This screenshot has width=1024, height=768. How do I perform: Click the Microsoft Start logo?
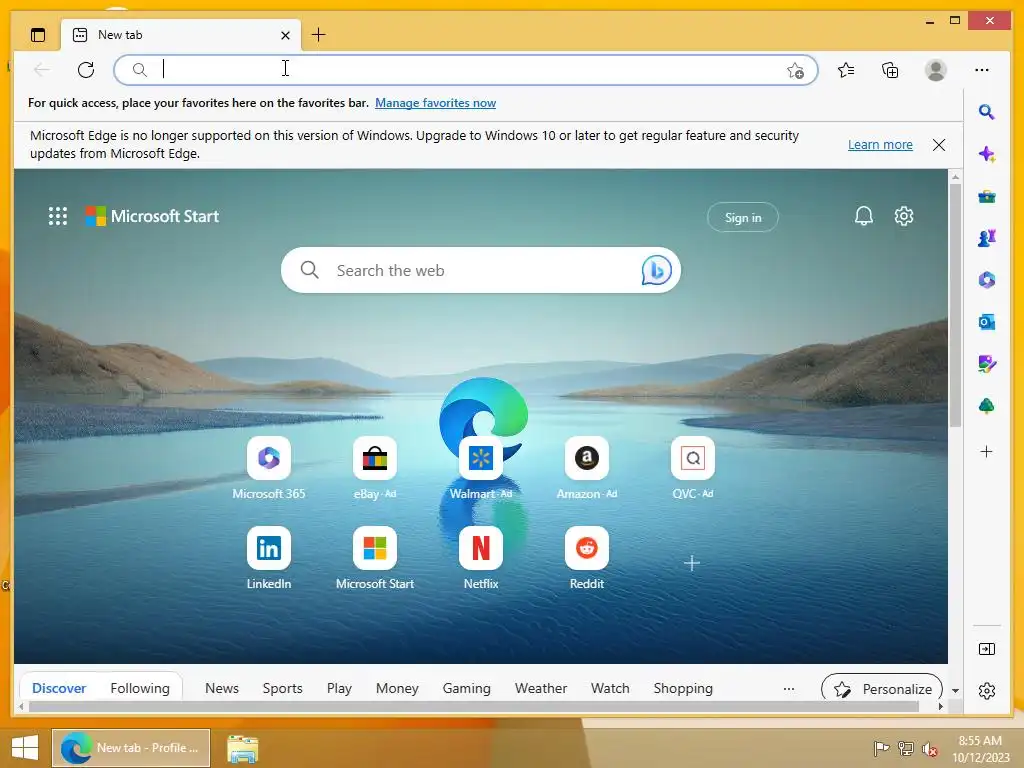[x=152, y=216]
